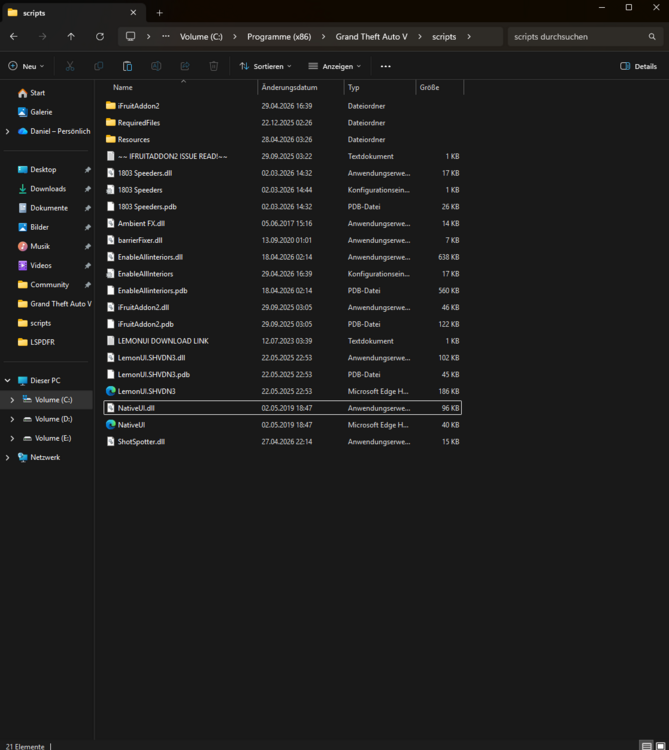Open the three-dot more options menu
The image size is (669, 750).
click(x=385, y=66)
